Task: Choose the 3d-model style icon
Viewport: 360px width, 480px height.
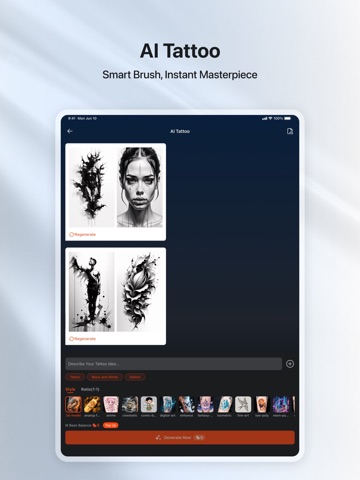Action: [x=73, y=405]
